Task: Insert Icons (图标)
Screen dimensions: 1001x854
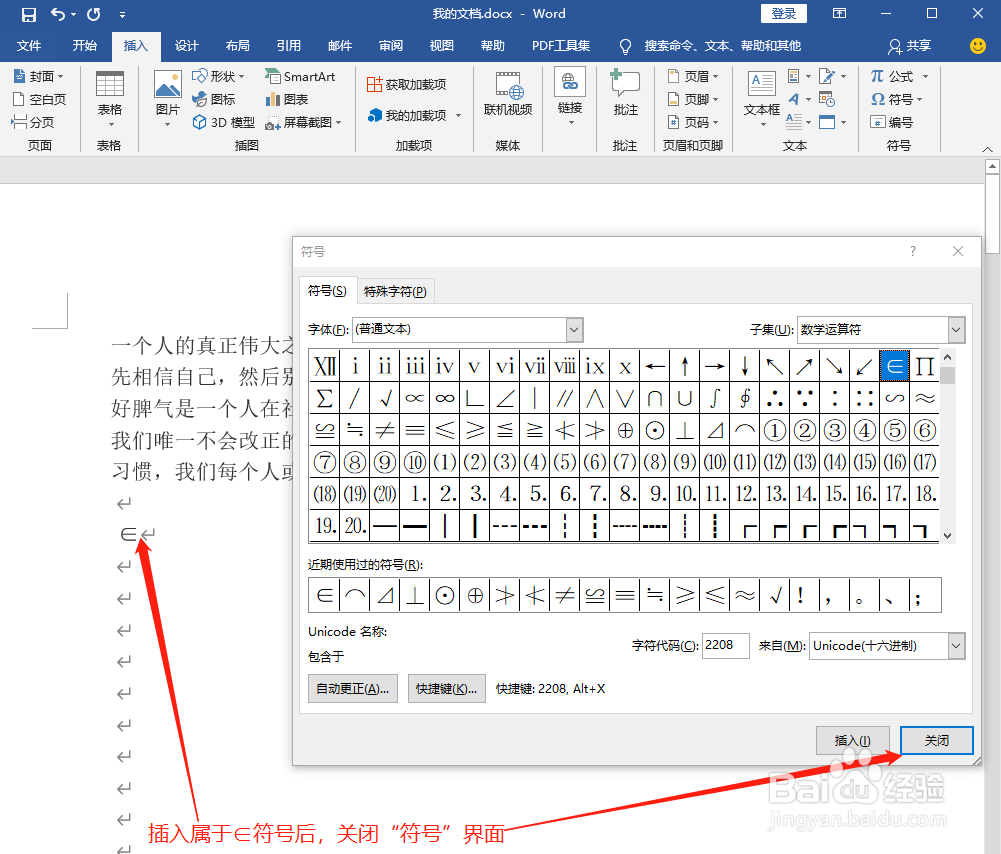Action: [x=214, y=100]
